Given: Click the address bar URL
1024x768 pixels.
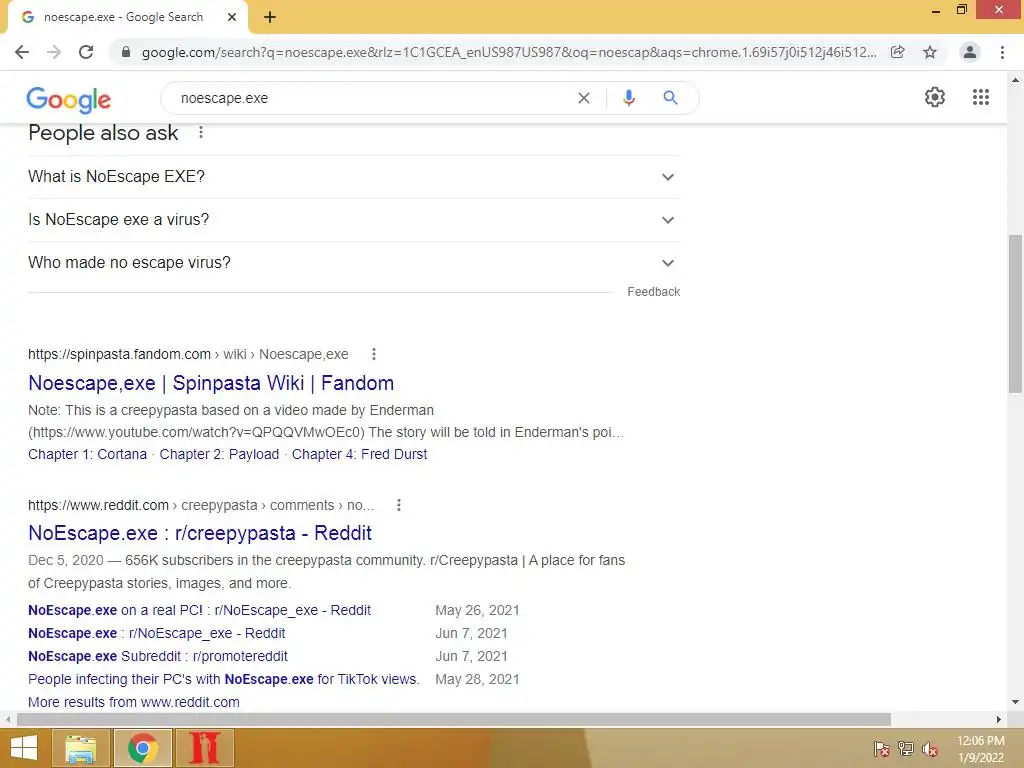Looking at the screenshot, I should [x=509, y=52].
